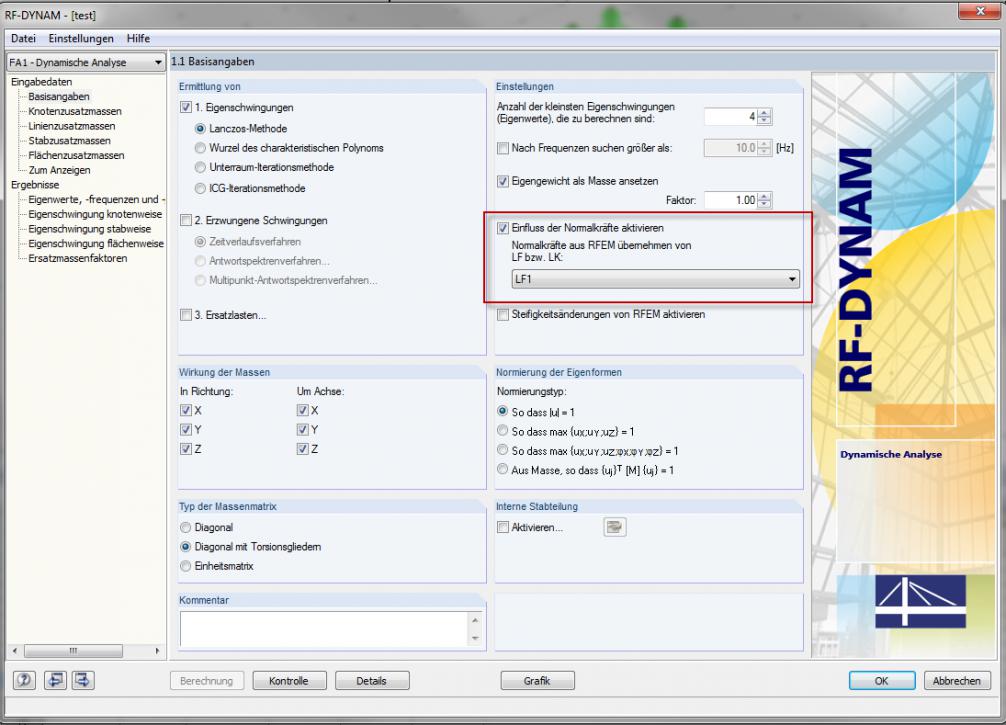Image resolution: width=1006 pixels, height=725 pixels.
Task: Select Zum Anzeigen in the tree
Action: [59, 170]
